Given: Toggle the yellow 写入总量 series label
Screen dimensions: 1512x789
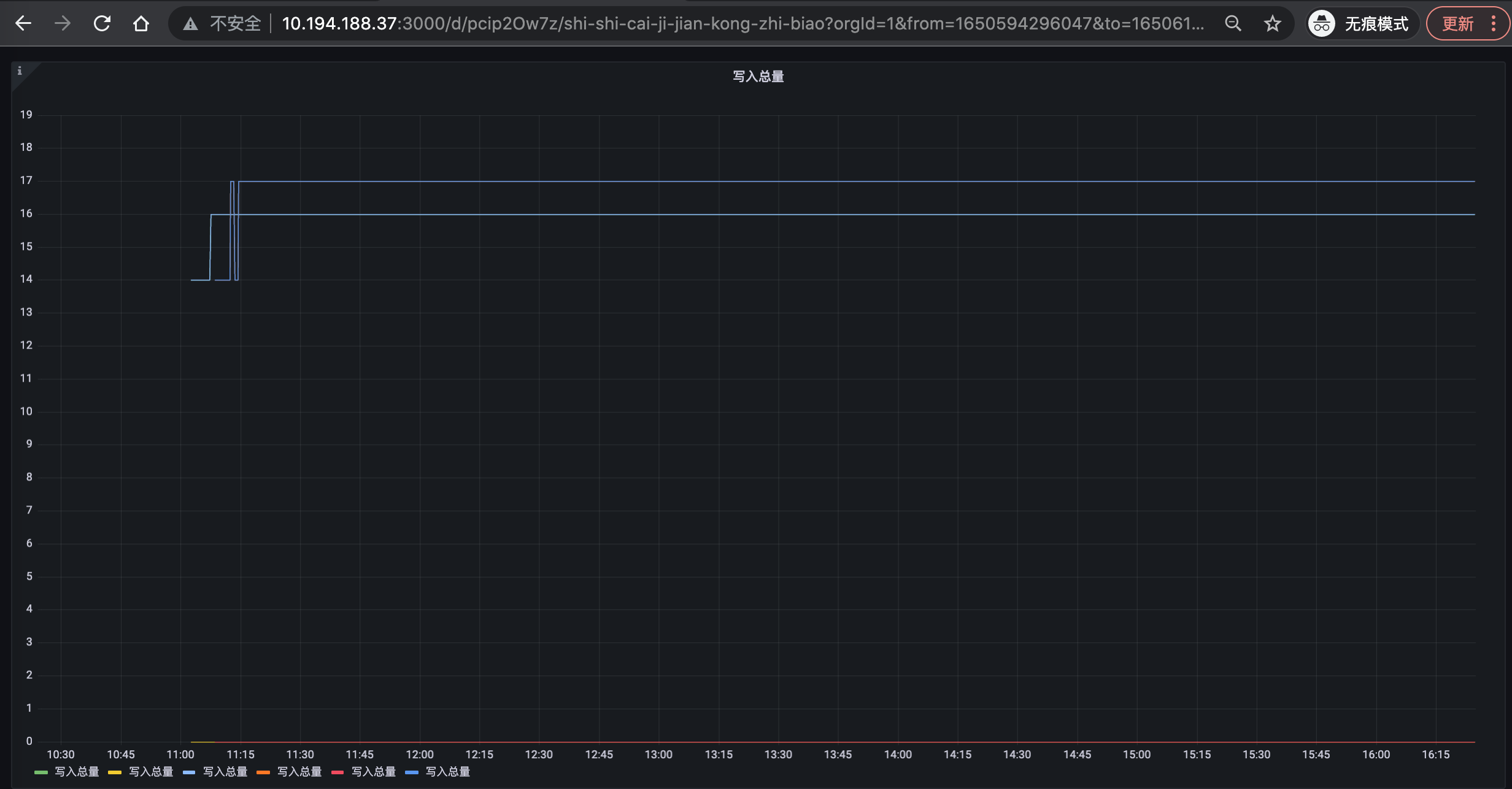Looking at the screenshot, I should click(x=151, y=772).
